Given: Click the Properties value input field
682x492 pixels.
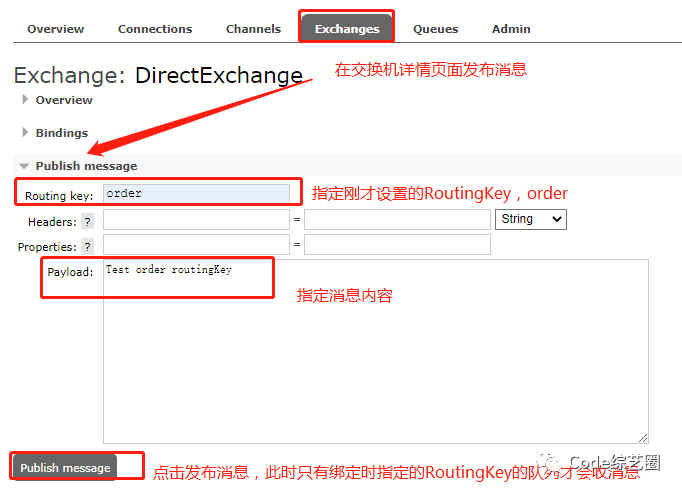Looking at the screenshot, I should click(397, 244).
